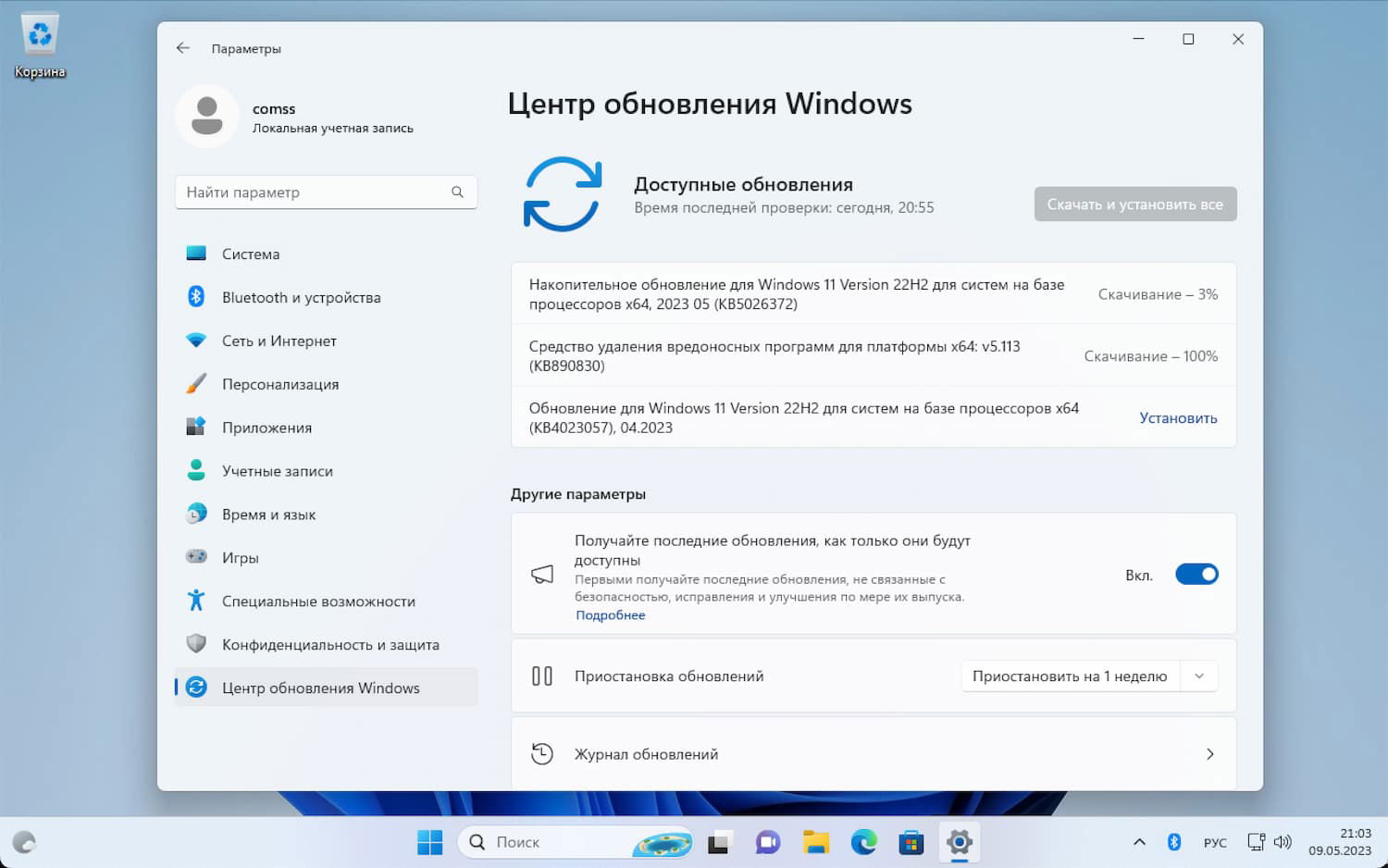The height and width of the screenshot is (868, 1388).
Task: Click the weather widget icon on the taskbar
Action: coord(24,842)
